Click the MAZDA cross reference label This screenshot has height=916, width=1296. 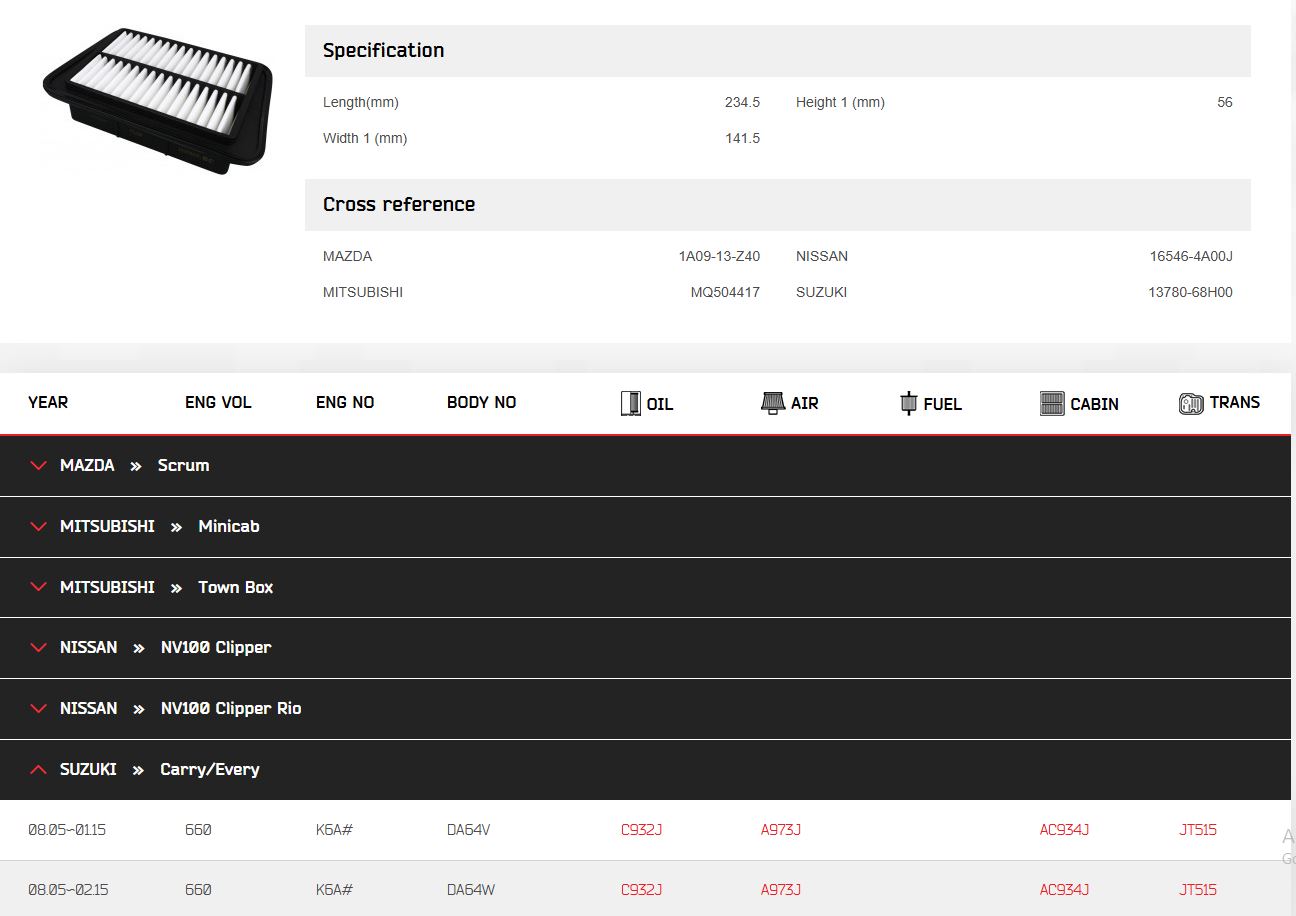point(347,256)
